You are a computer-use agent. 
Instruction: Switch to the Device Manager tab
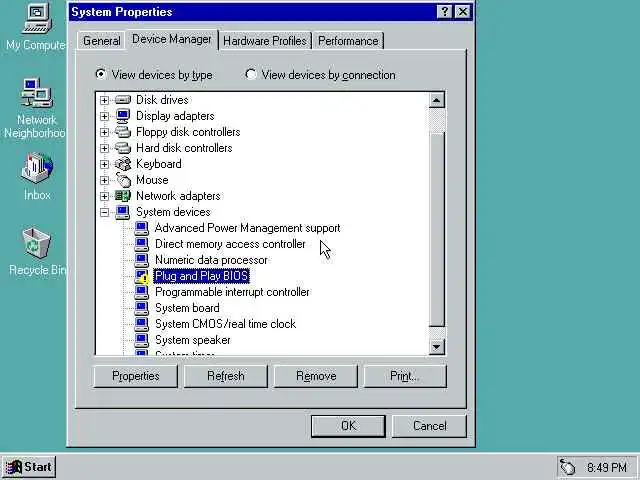coord(172,39)
